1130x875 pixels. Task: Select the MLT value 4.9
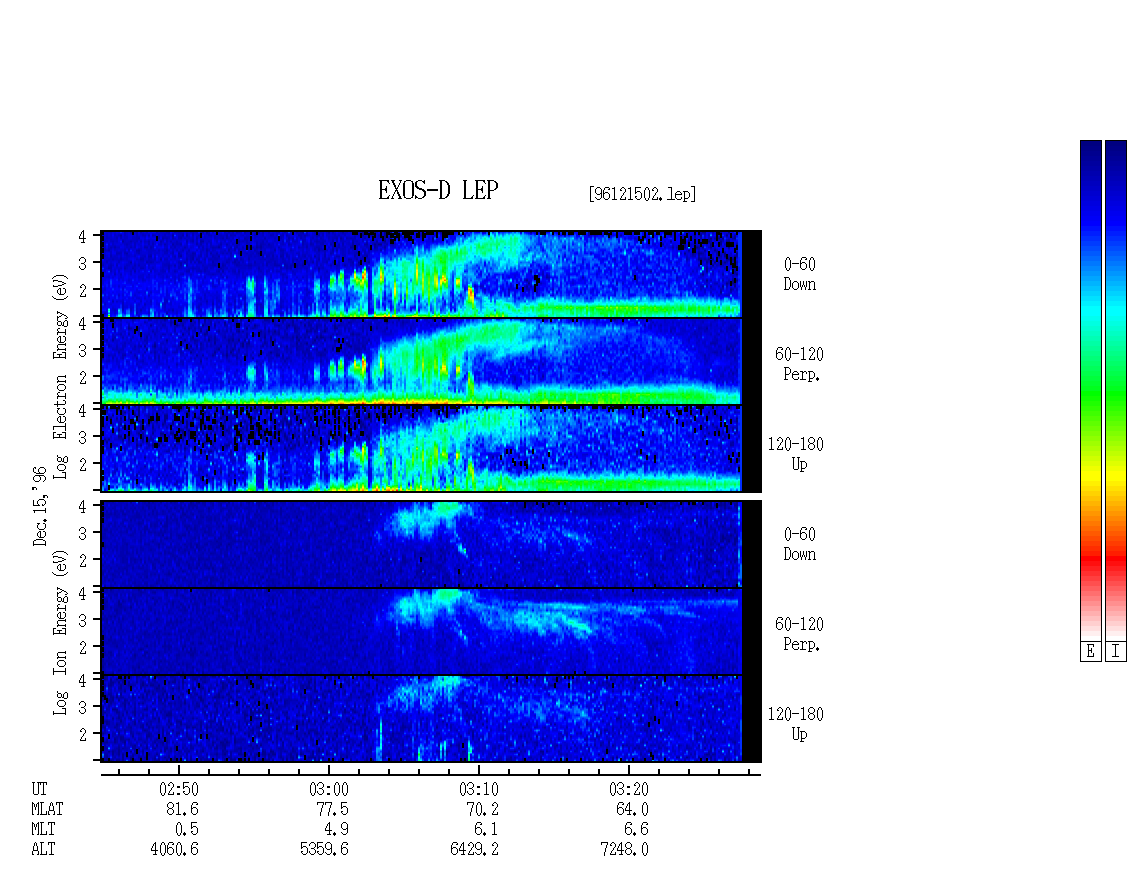[x=337, y=830]
